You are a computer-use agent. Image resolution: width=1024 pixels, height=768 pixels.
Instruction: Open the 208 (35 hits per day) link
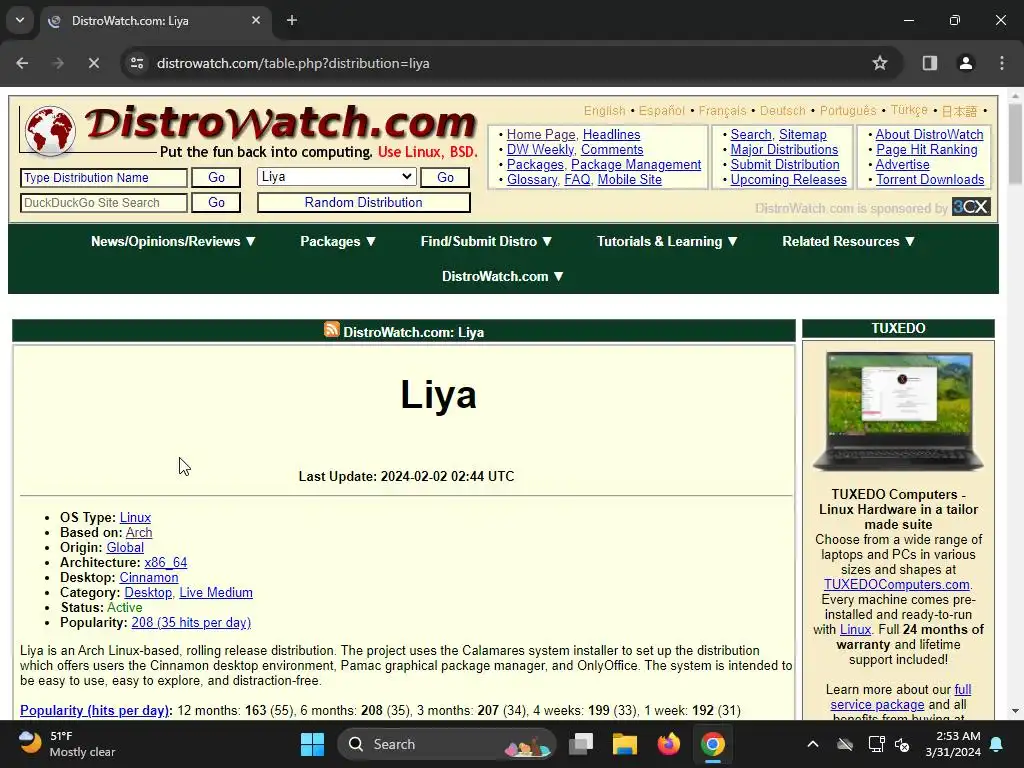tap(191, 622)
